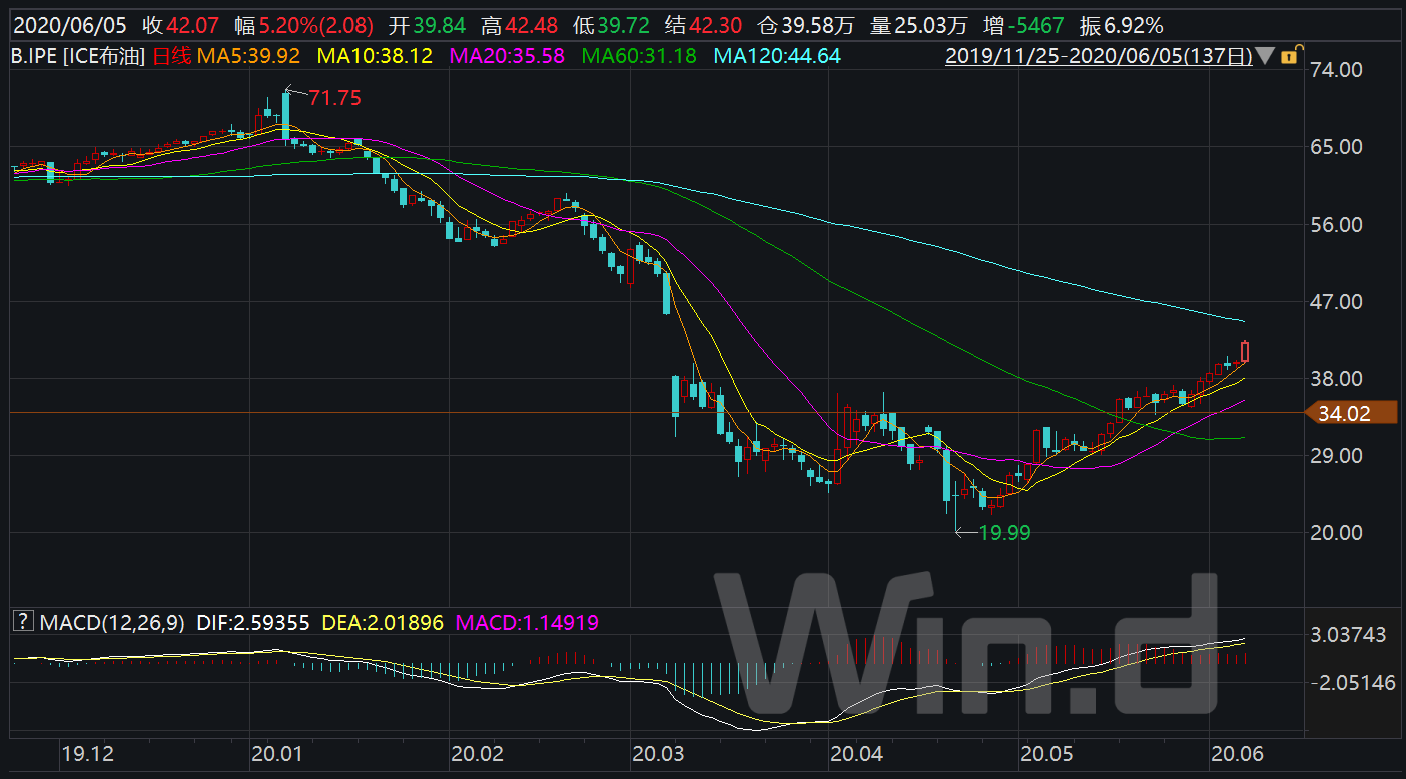Image resolution: width=1406 pixels, height=779 pixels.
Task: Click the DEA:2.01896 value
Action: pos(381,623)
